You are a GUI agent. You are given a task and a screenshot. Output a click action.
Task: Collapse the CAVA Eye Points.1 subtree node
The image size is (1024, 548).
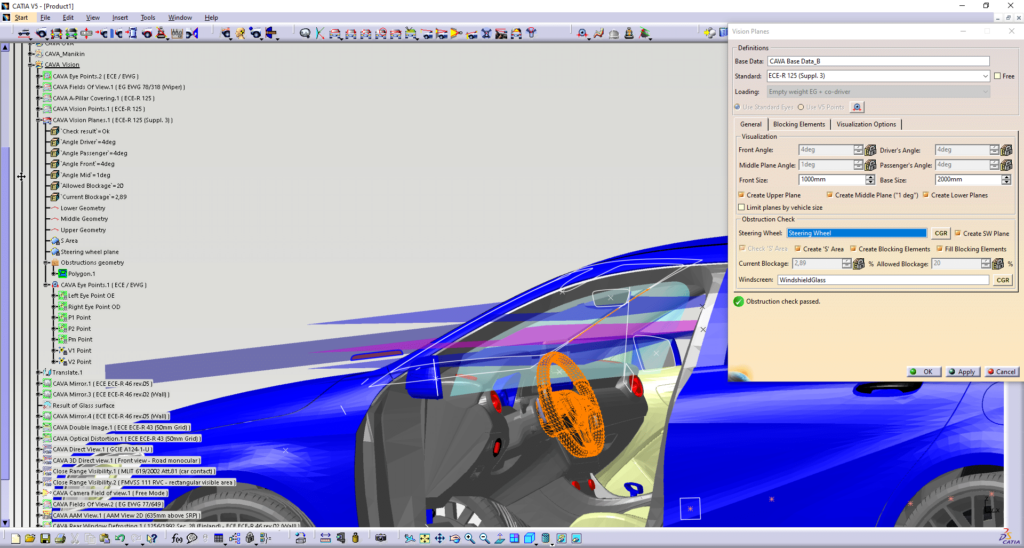tap(47, 285)
